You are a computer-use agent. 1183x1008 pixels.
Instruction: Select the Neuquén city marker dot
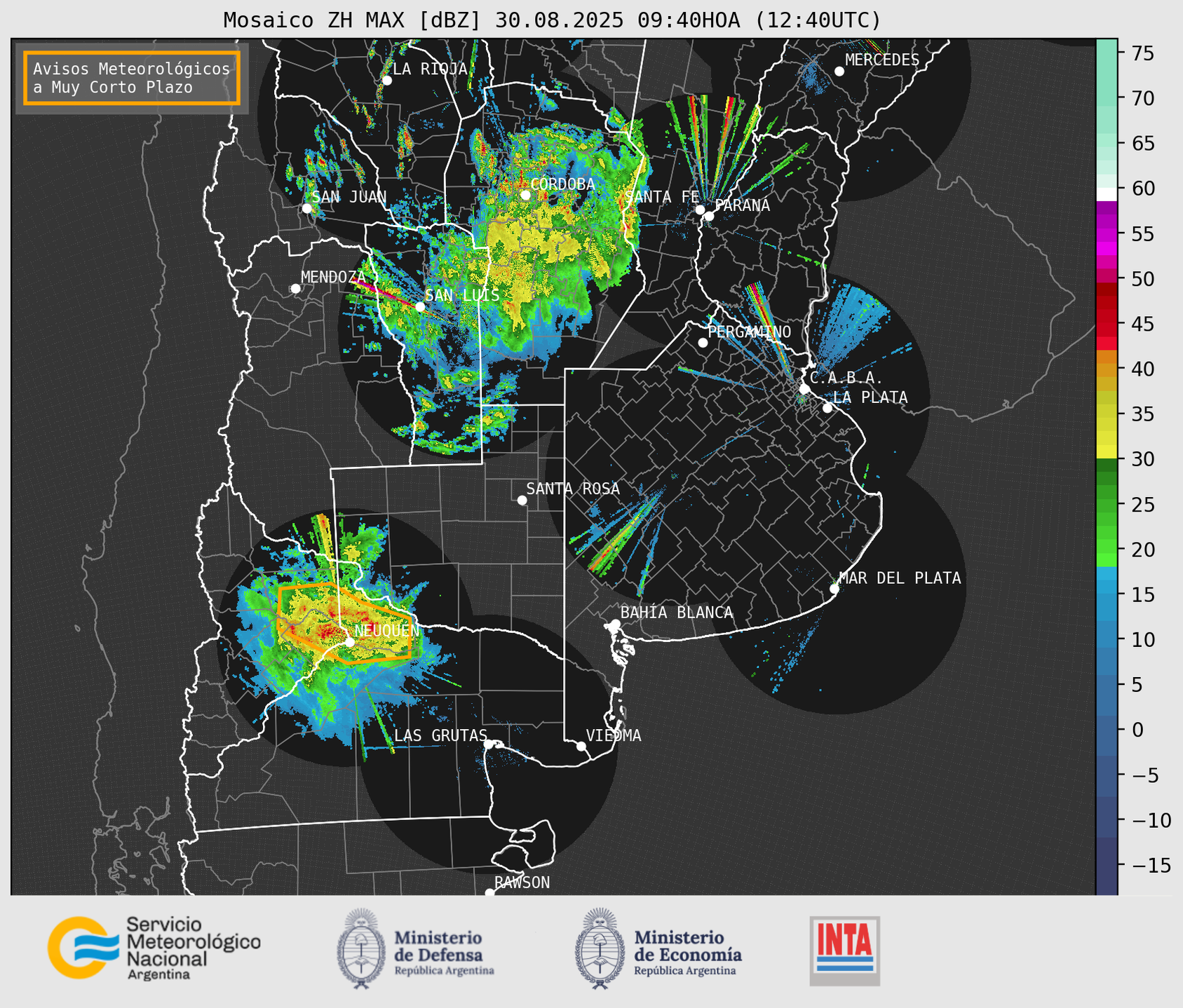pos(349,641)
